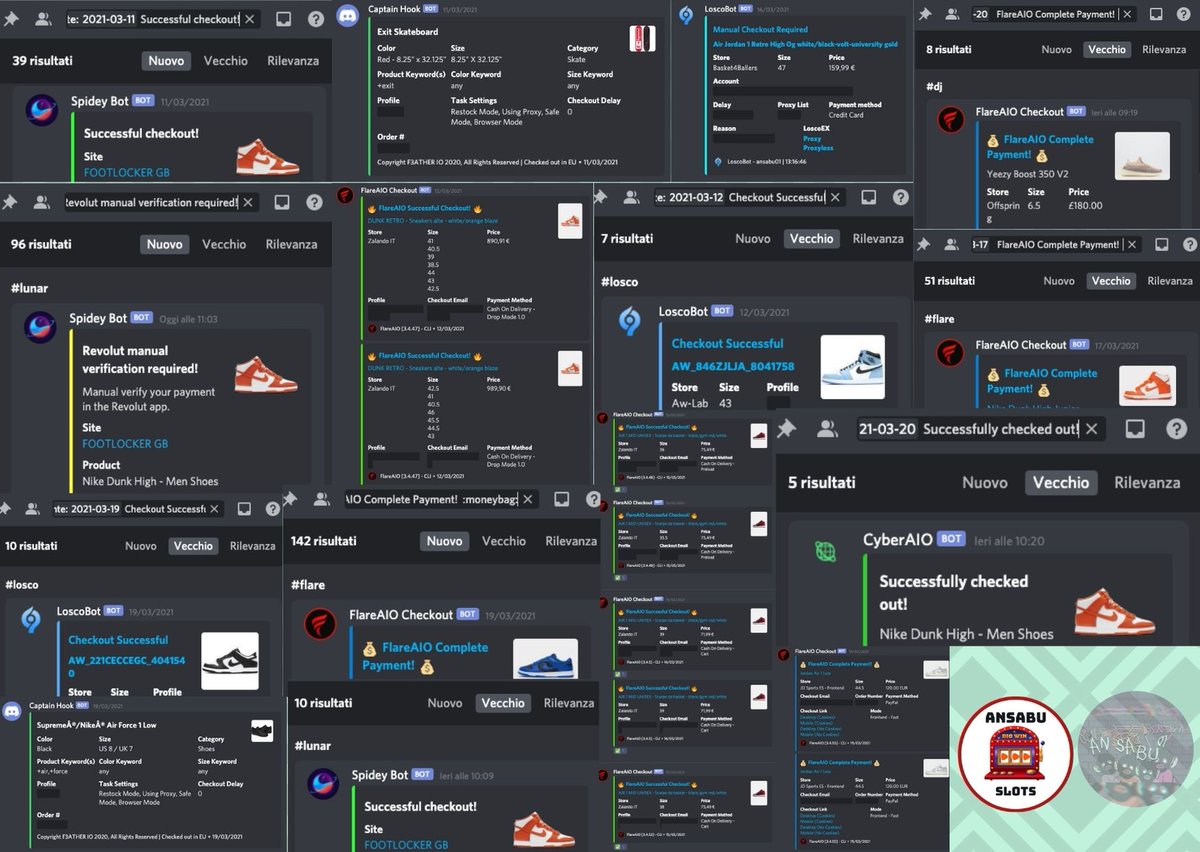Viewport: 1200px width, 852px height.
Task: Show member list in the 142 risultati panel
Action: 323,499
